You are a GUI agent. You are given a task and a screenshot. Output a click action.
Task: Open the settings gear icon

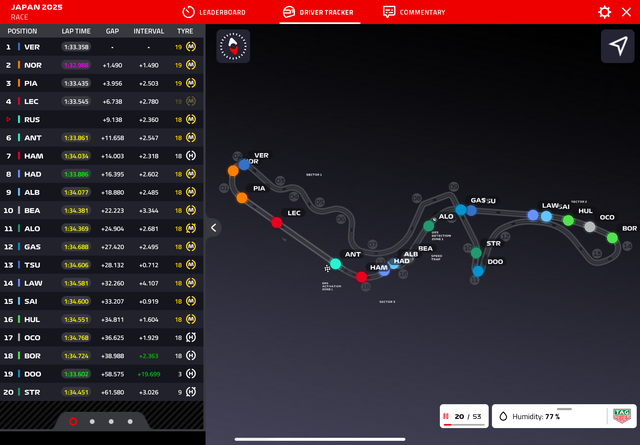tap(604, 12)
